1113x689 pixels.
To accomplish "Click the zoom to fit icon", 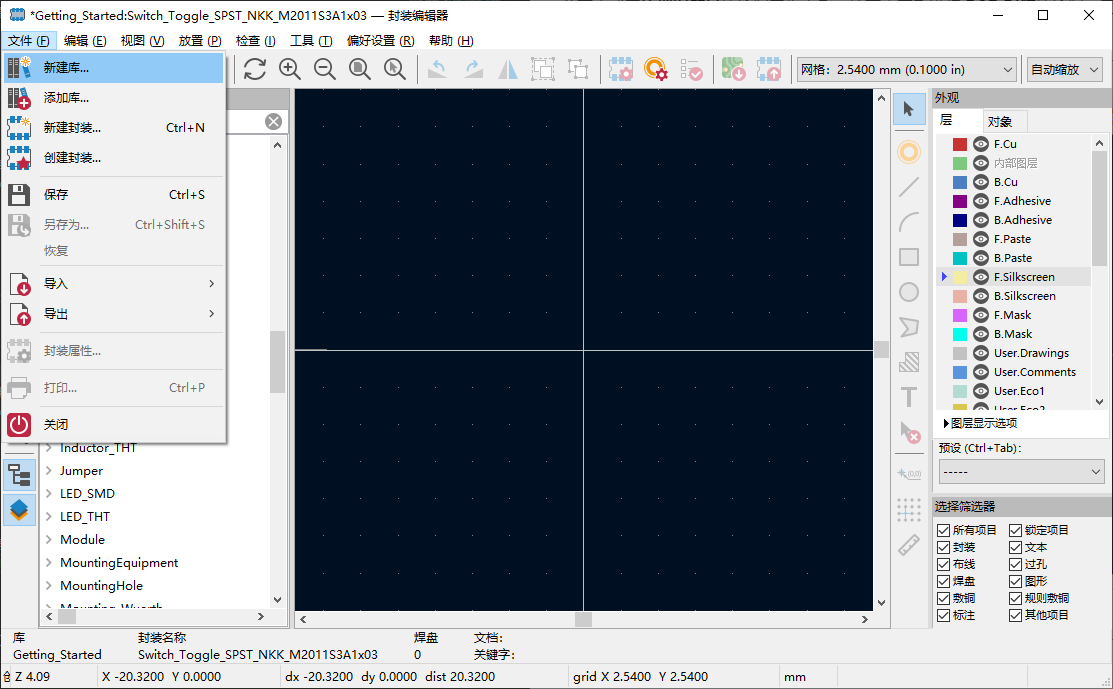I will (x=360, y=69).
